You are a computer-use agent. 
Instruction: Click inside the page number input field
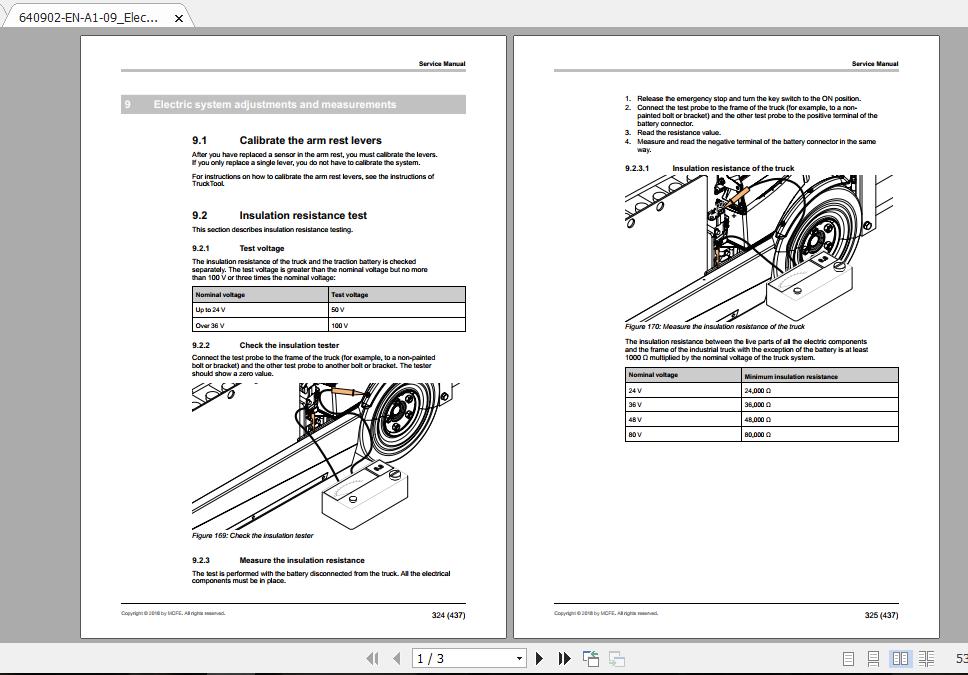450,658
